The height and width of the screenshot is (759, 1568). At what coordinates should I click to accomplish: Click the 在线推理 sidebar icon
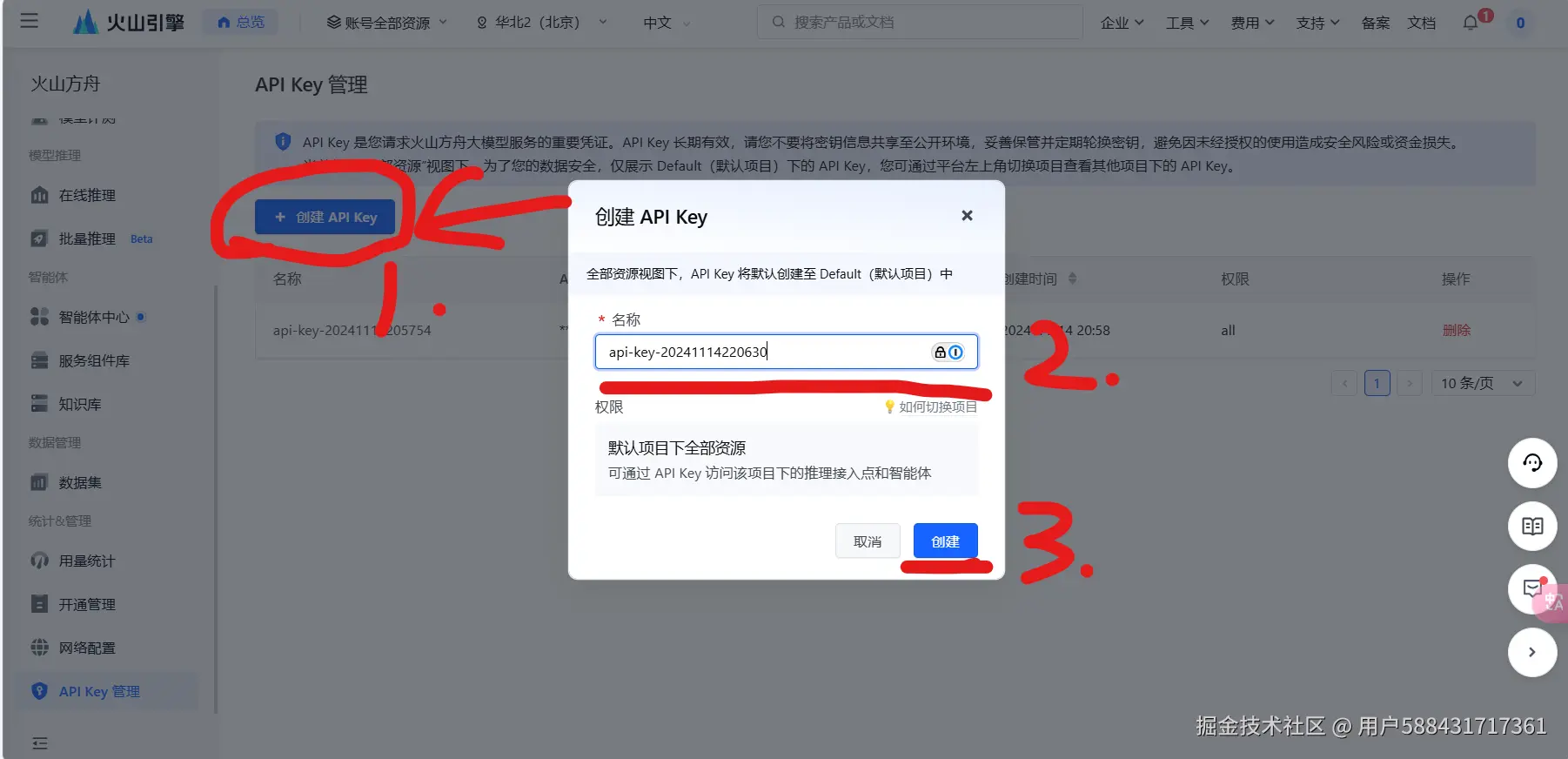tap(39, 195)
